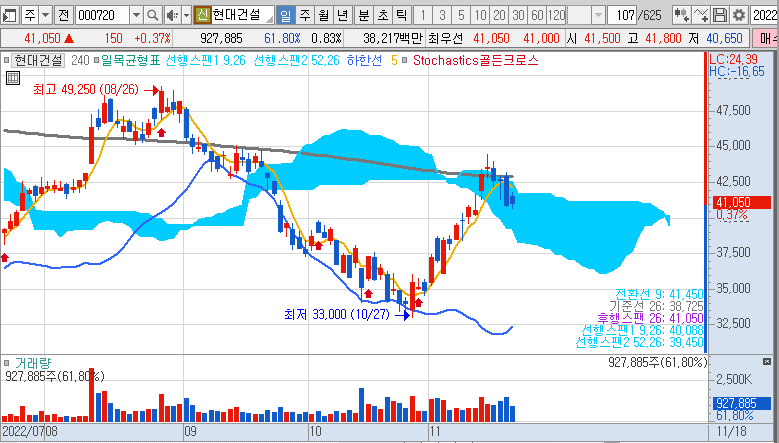Screen dimensions: 779x443
Task: Click the 기준선 26: 38,725 value
Action: (656, 306)
